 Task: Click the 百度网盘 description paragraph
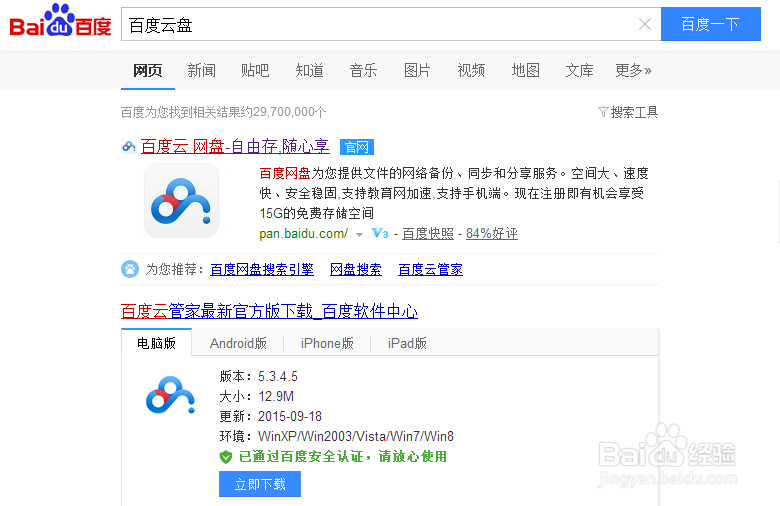click(454, 193)
